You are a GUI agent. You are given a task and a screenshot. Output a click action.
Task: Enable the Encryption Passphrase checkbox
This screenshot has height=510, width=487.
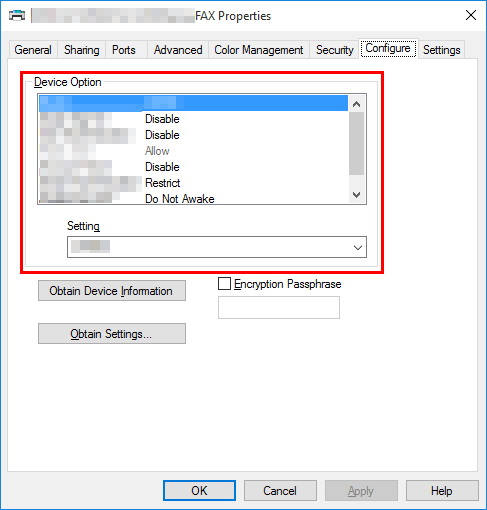[224, 284]
